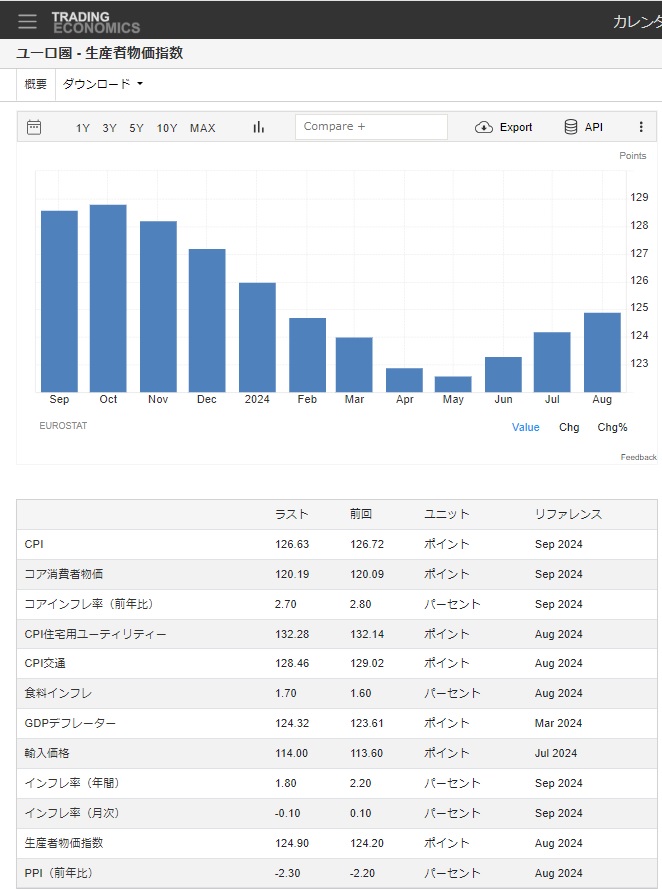
Task: Select the MAX time range
Action: [x=203, y=128]
